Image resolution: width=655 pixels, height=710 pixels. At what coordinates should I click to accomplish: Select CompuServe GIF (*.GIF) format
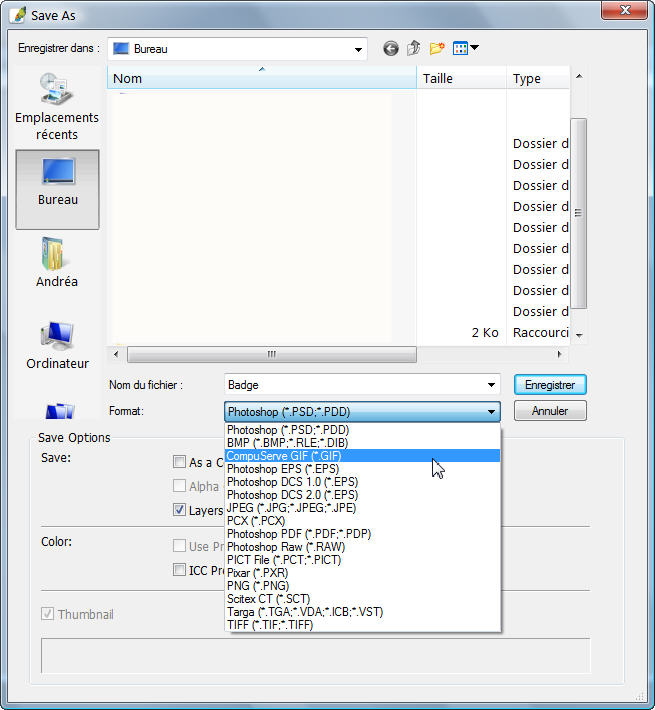[363, 456]
